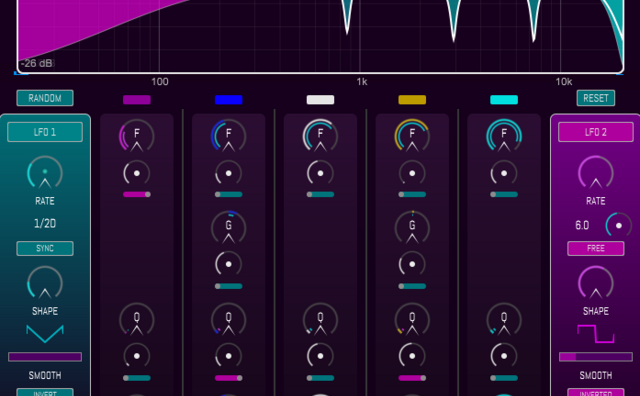The width and height of the screenshot is (640, 396).
Task: Click the blue band color swatch
Action: pos(229,100)
